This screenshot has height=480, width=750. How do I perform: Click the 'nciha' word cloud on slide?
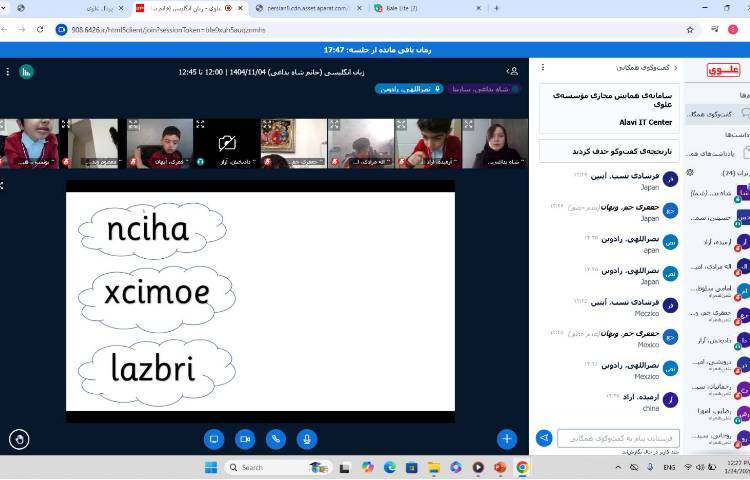(x=152, y=230)
